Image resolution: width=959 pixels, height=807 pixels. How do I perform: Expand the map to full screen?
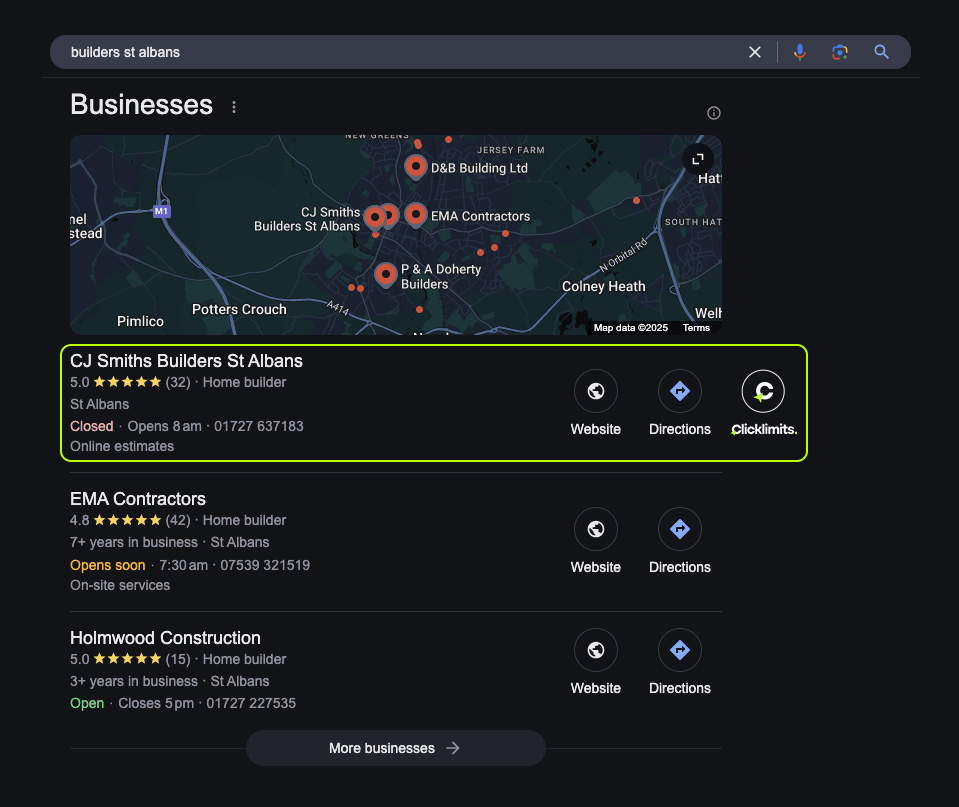click(697, 159)
